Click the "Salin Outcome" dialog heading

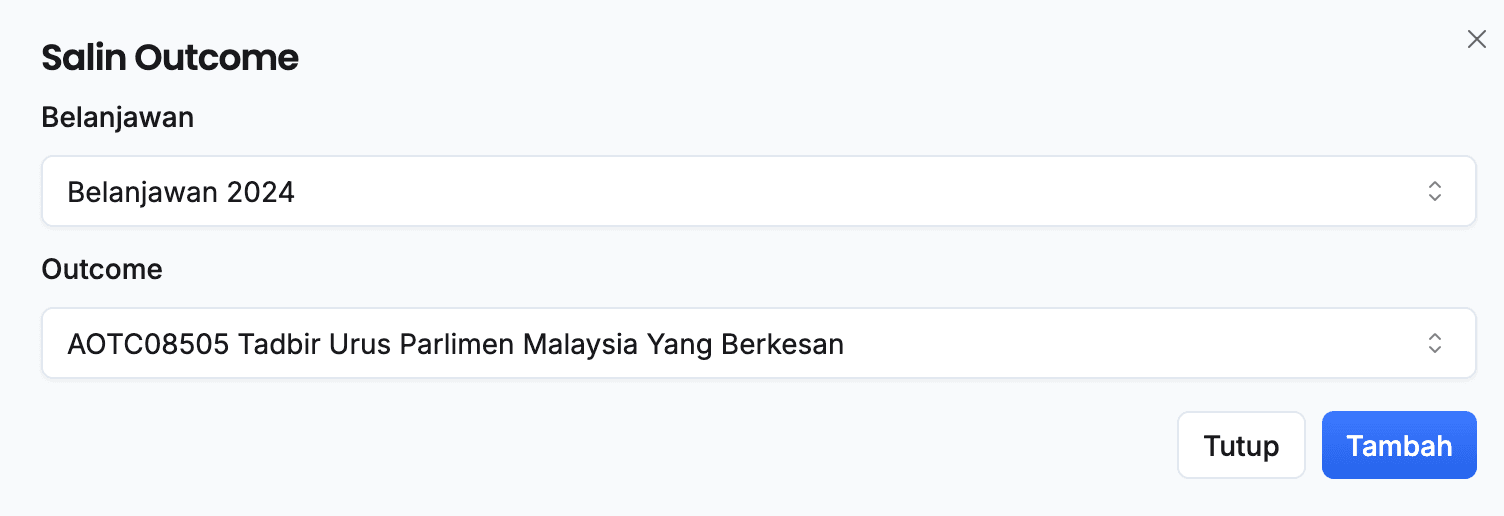click(170, 58)
